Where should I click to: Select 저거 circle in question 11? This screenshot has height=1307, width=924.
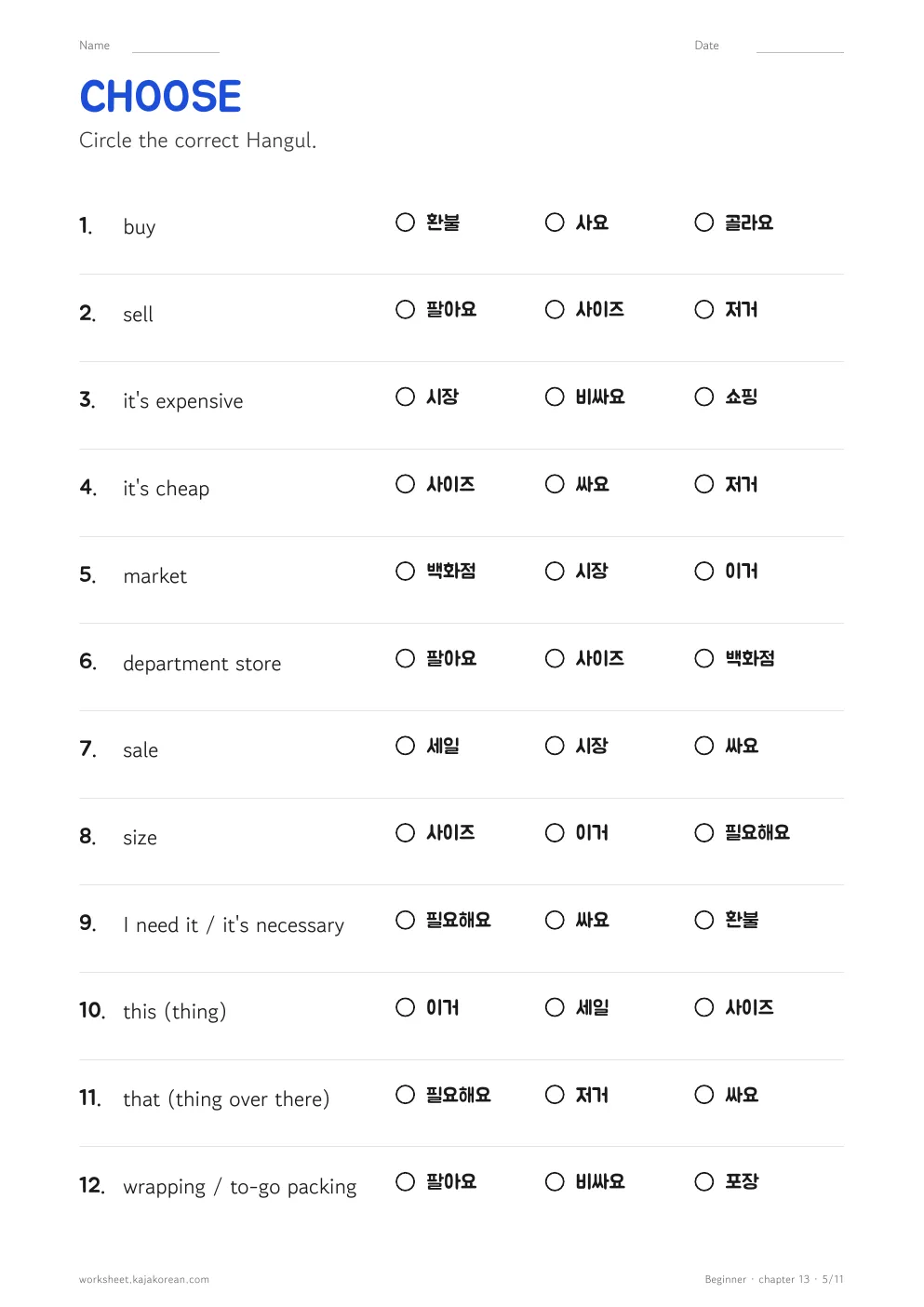click(x=555, y=1095)
